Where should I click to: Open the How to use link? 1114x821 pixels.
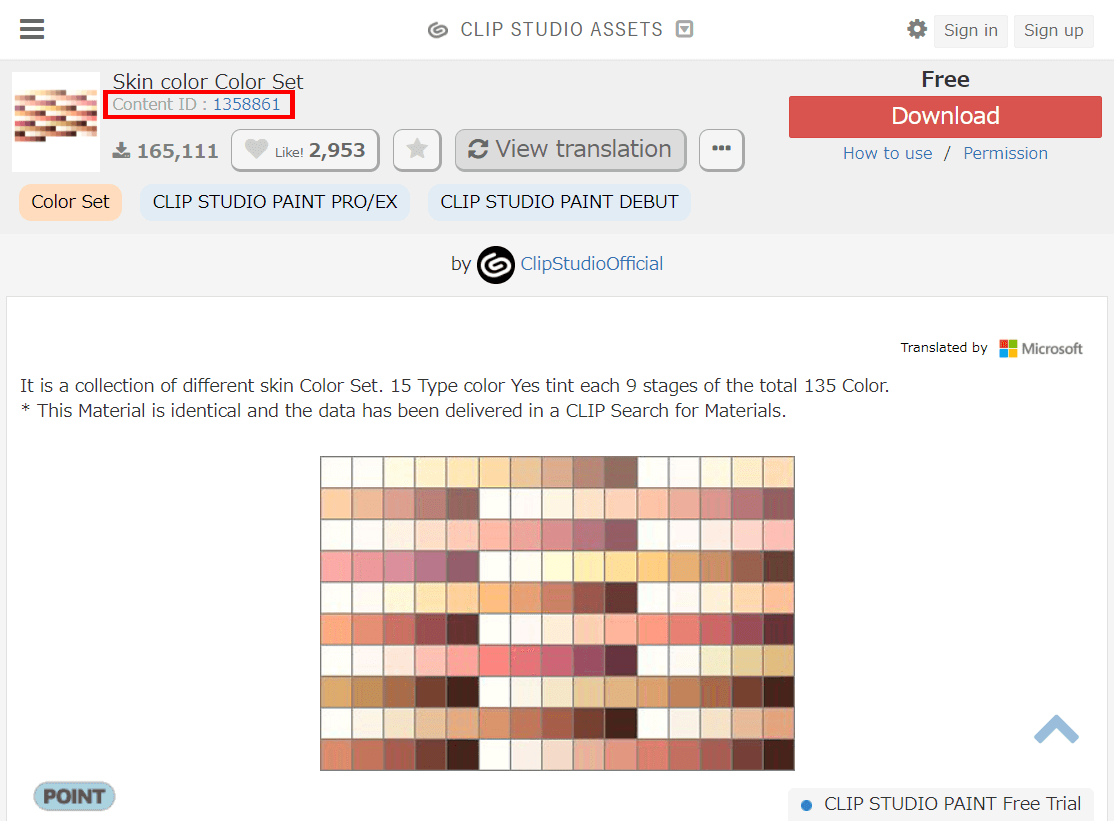(x=887, y=153)
